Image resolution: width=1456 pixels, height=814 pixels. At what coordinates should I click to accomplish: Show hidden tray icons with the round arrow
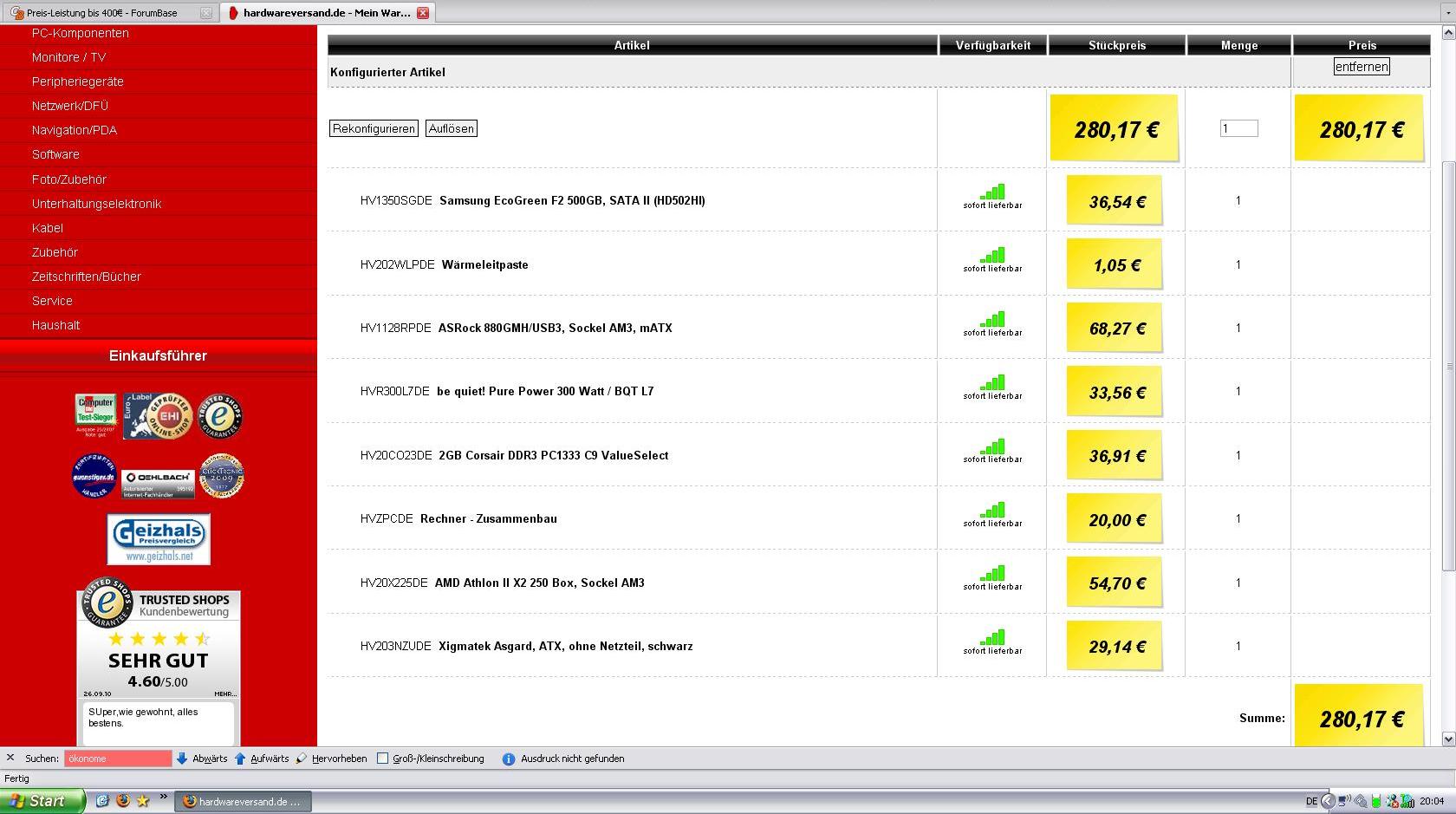(1328, 801)
